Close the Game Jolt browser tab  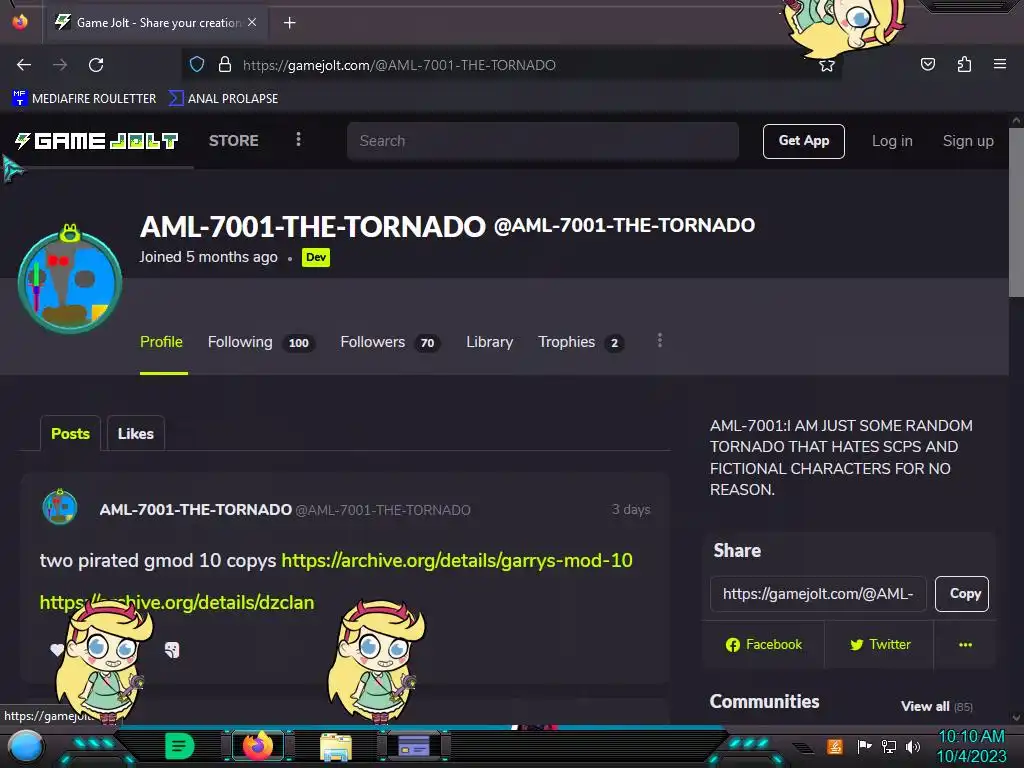(252, 22)
